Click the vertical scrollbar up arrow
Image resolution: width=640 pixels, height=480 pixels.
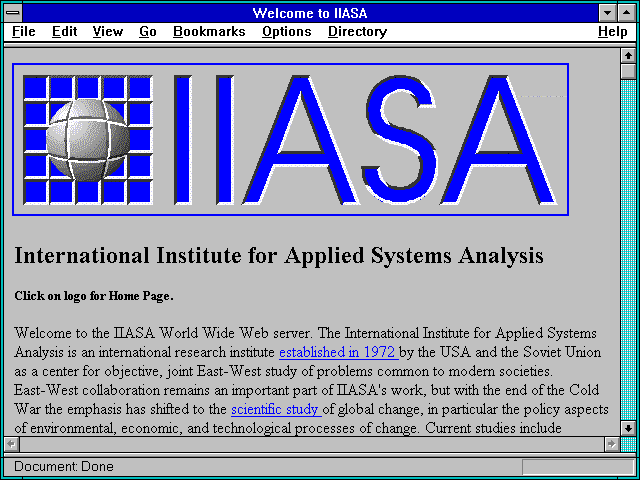(628, 56)
